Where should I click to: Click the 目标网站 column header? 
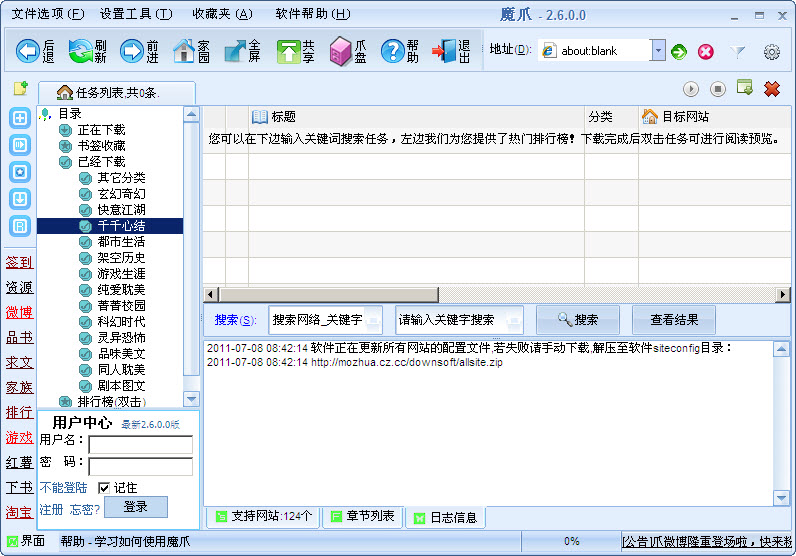click(715, 117)
